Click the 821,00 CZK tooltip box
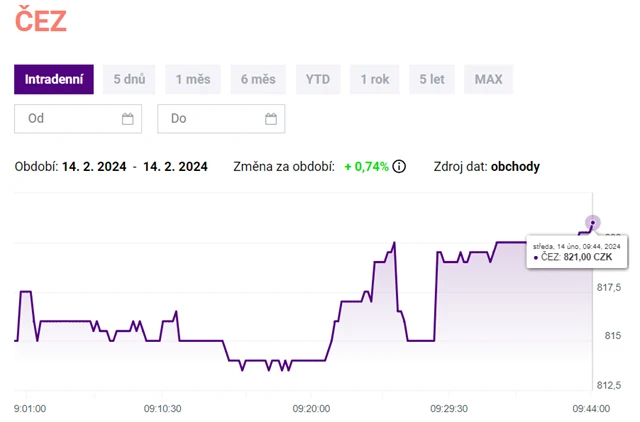Image resolution: width=640 pixels, height=422 pixels. 576,251
